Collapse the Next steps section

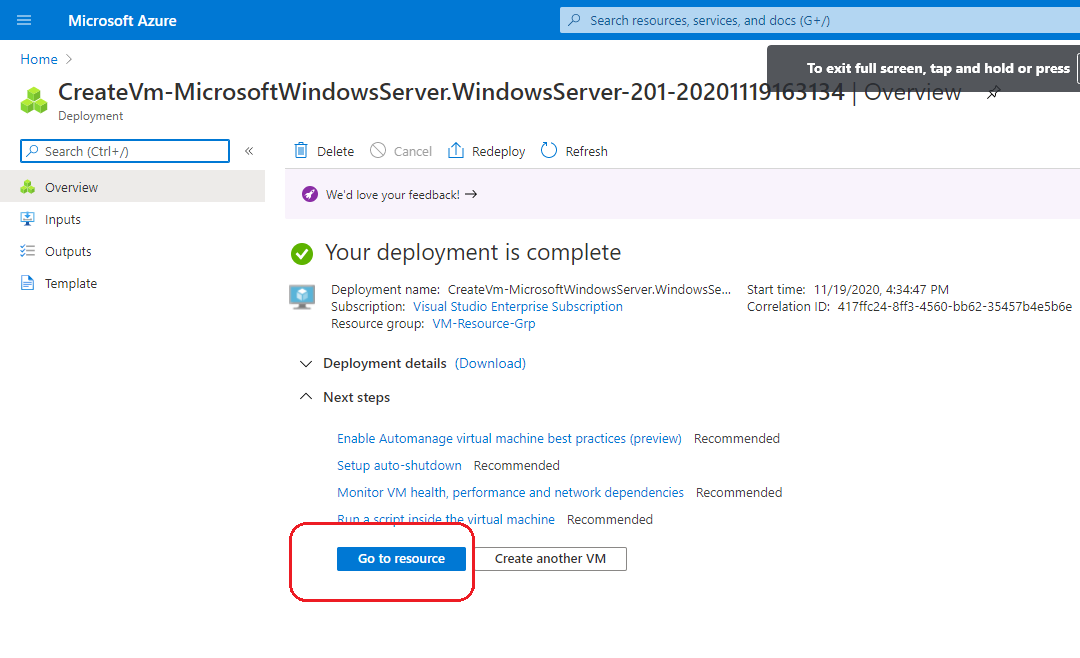306,397
